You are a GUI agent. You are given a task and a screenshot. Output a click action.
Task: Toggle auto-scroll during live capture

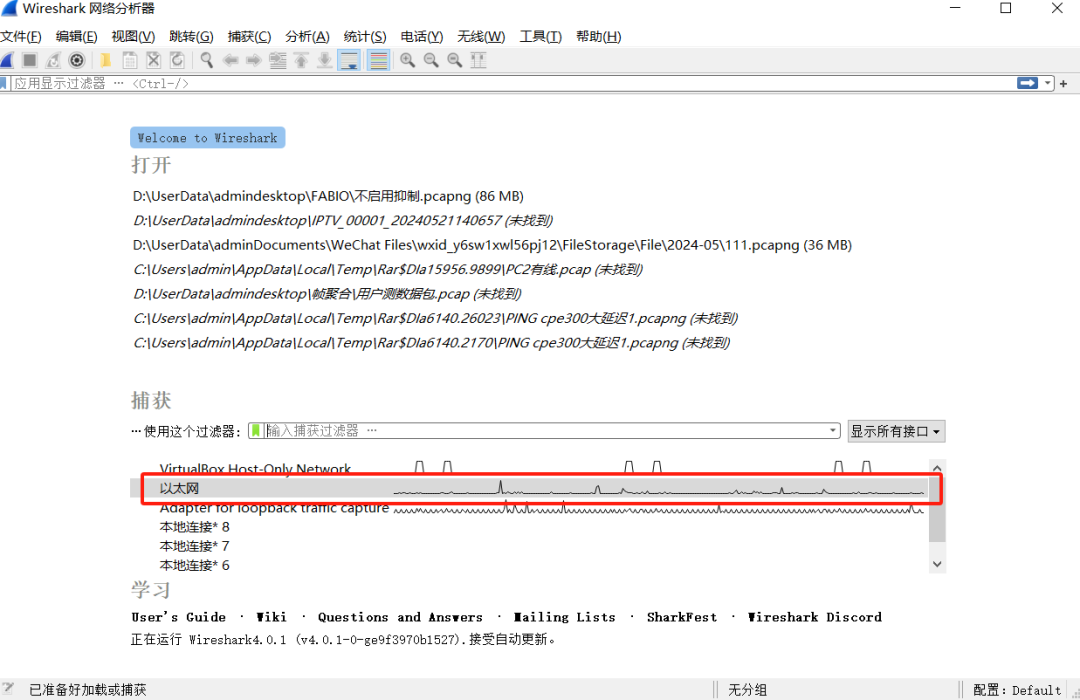350,61
